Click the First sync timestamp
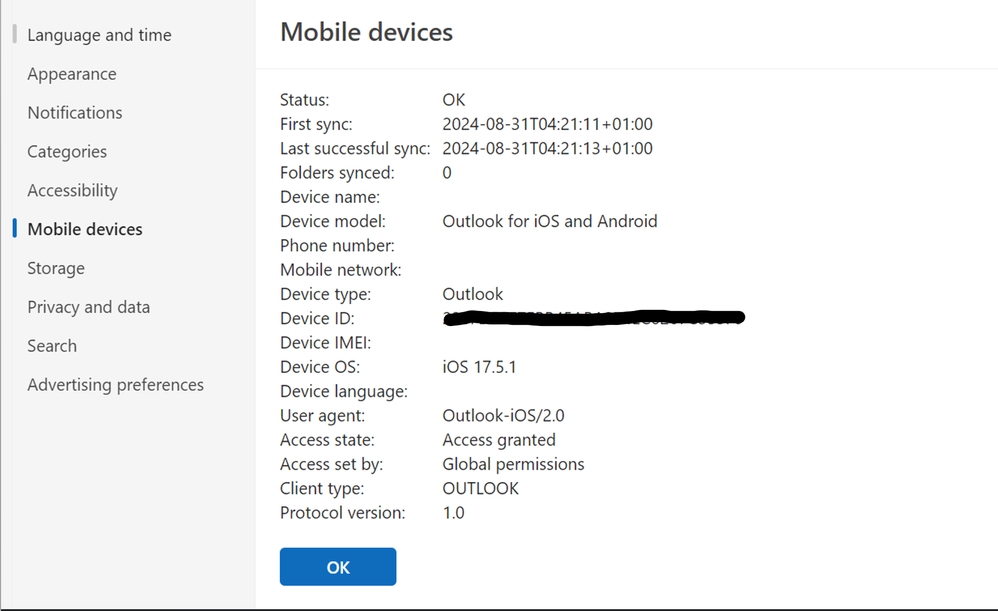Screen dimensions: 998x611 pyautogui.click(x=548, y=124)
